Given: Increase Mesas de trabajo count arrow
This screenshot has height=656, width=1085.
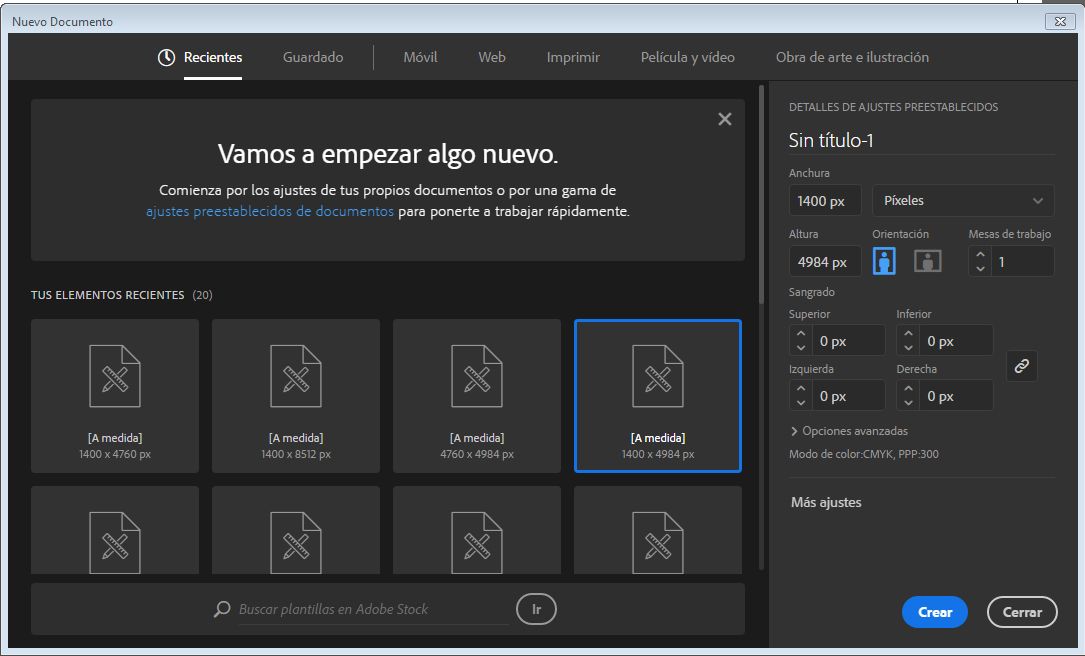Looking at the screenshot, I should point(980,255).
